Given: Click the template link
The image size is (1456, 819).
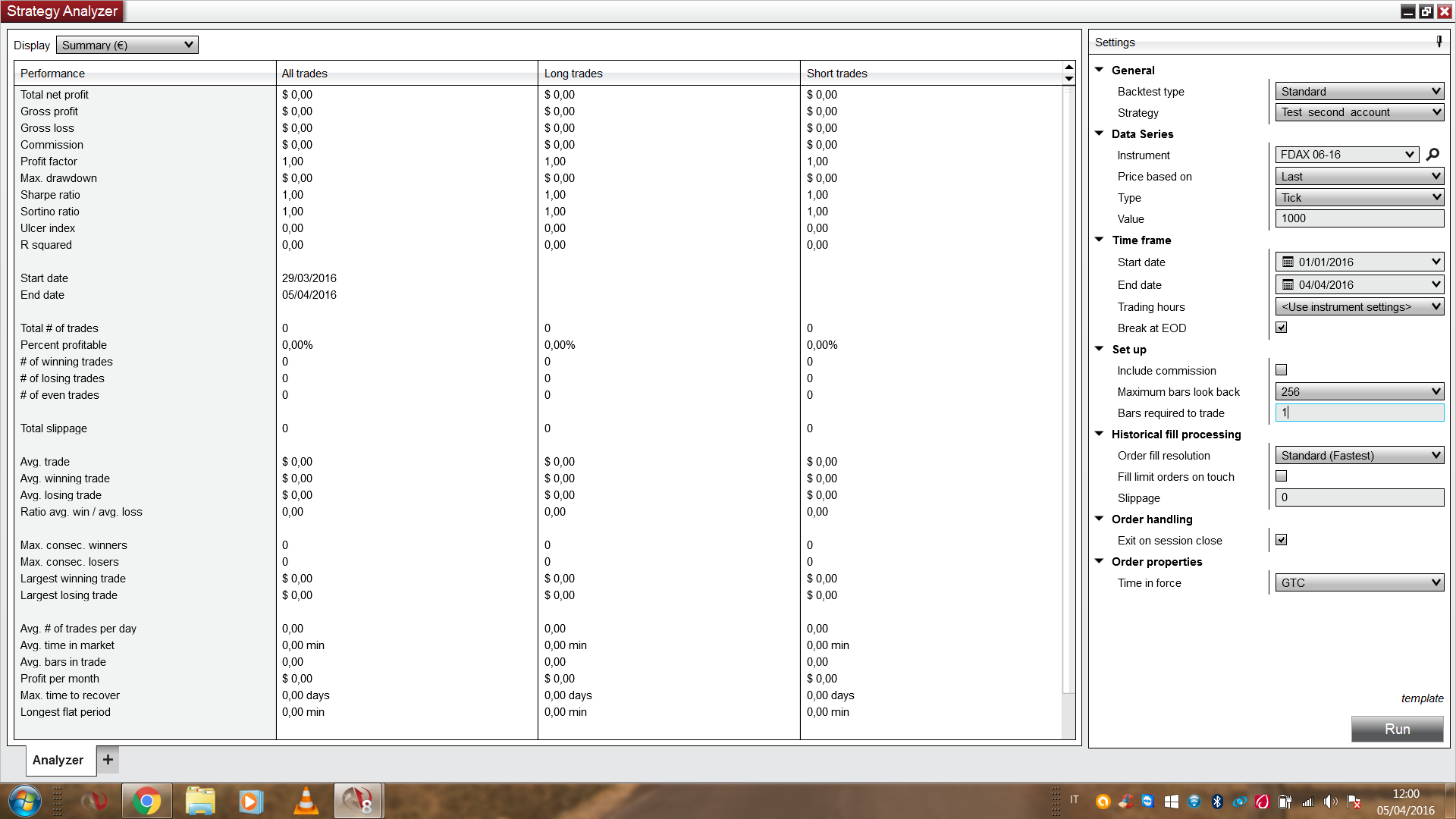Looking at the screenshot, I should 1422,698.
